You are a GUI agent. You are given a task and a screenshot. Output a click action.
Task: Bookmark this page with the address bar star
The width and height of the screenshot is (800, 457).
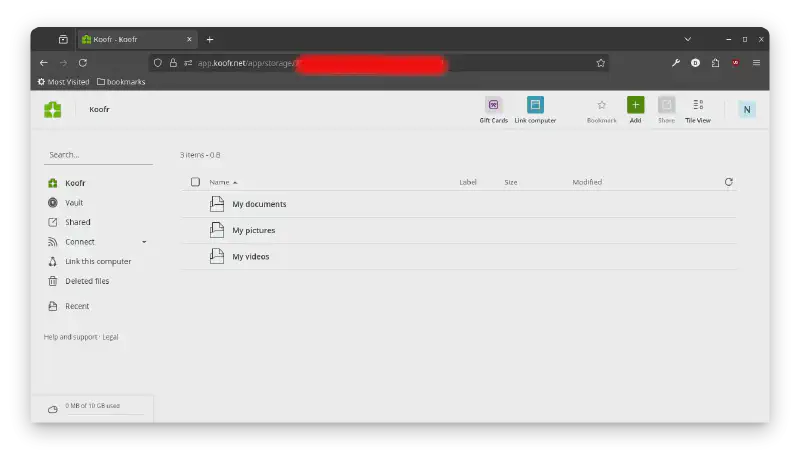601,62
